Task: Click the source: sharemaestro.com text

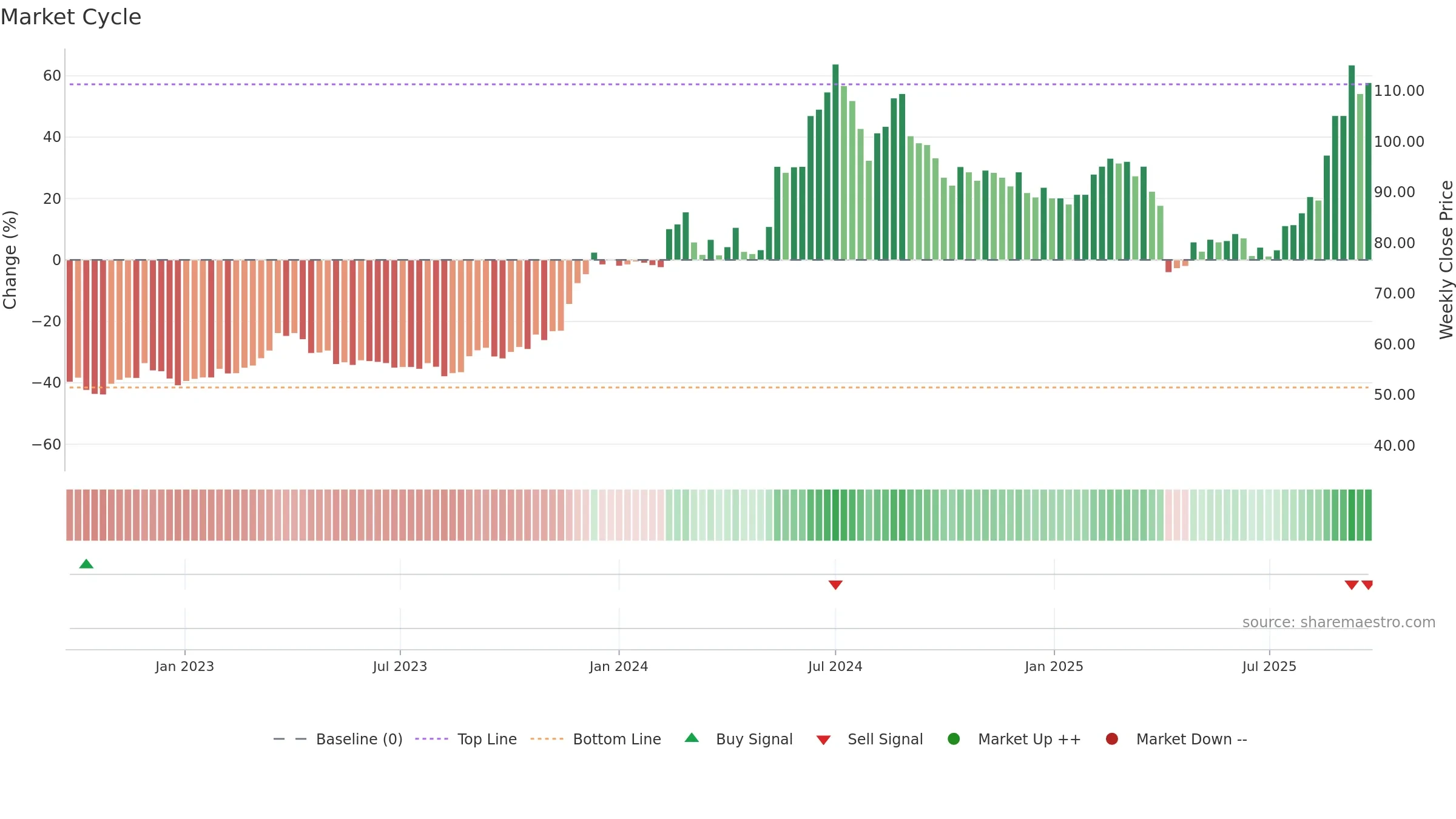Action: [x=1339, y=622]
